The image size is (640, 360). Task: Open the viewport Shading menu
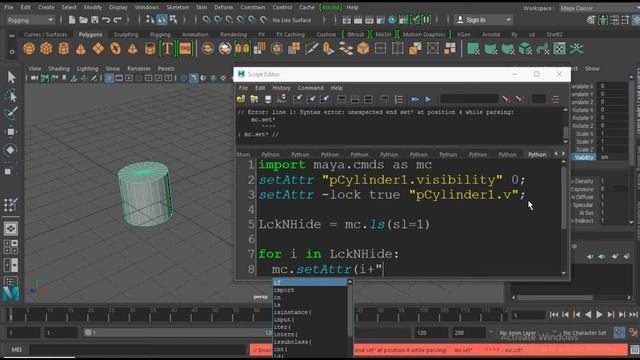point(59,69)
